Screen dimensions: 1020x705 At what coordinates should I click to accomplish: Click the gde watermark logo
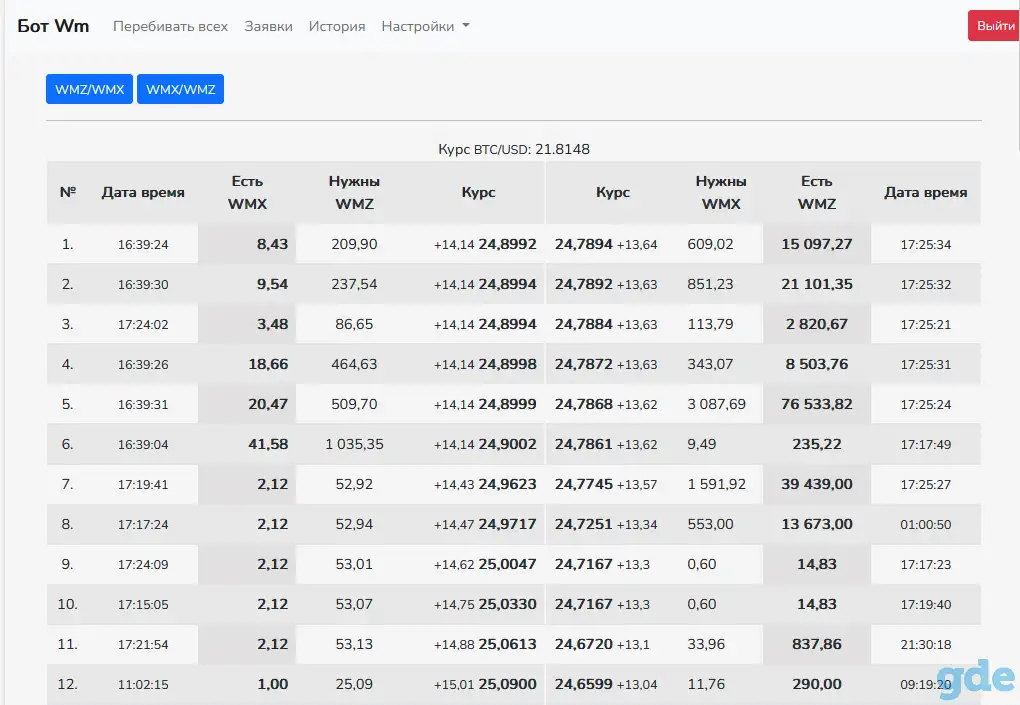[x=976, y=678]
